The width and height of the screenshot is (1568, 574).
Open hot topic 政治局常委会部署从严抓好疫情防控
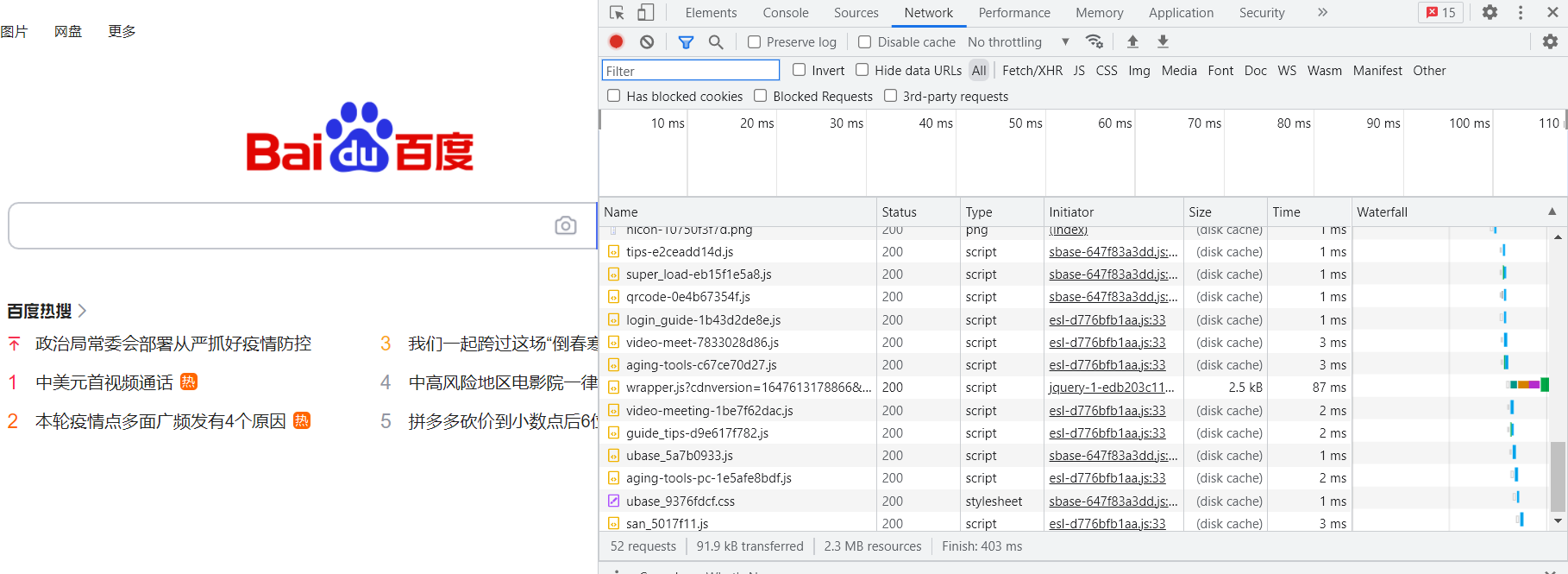(173, 344)
